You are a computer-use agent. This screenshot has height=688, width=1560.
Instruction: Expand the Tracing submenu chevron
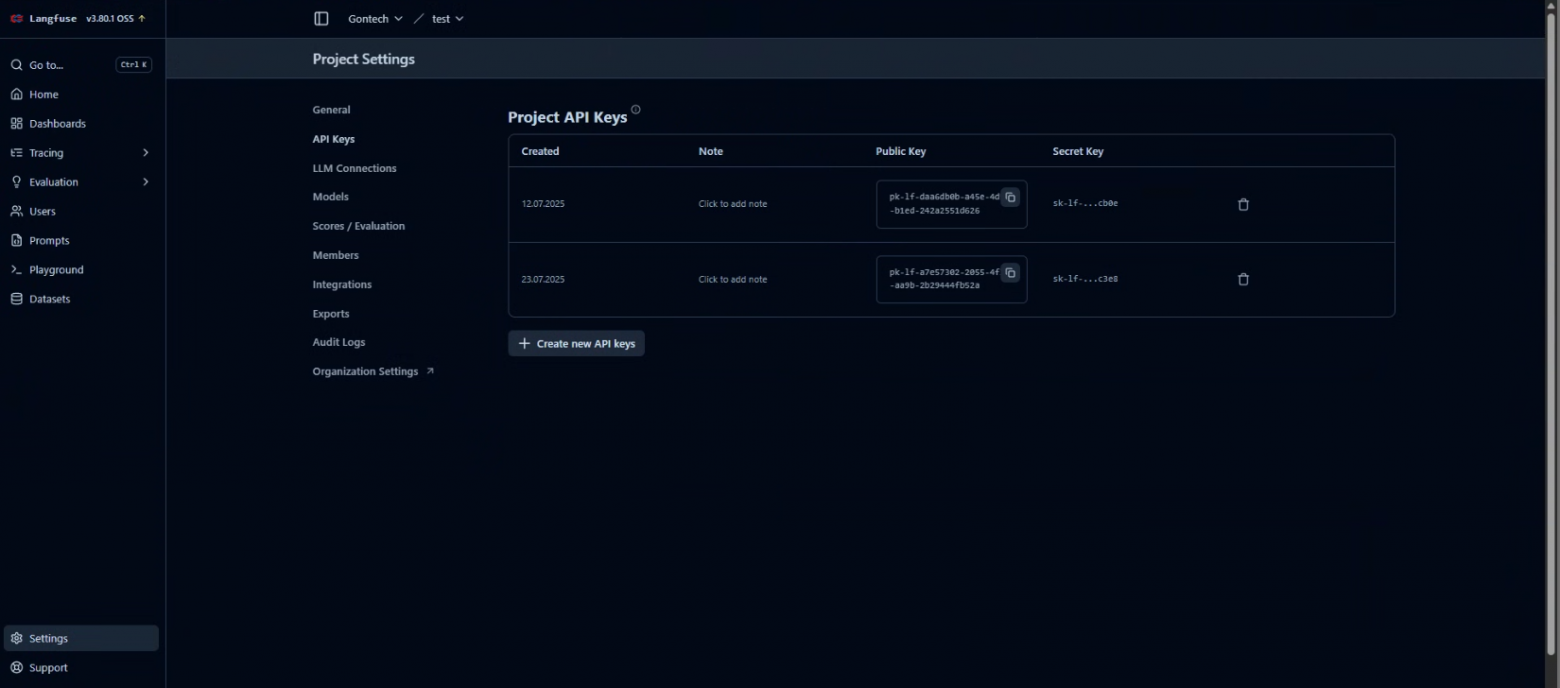tap(146, 153)
